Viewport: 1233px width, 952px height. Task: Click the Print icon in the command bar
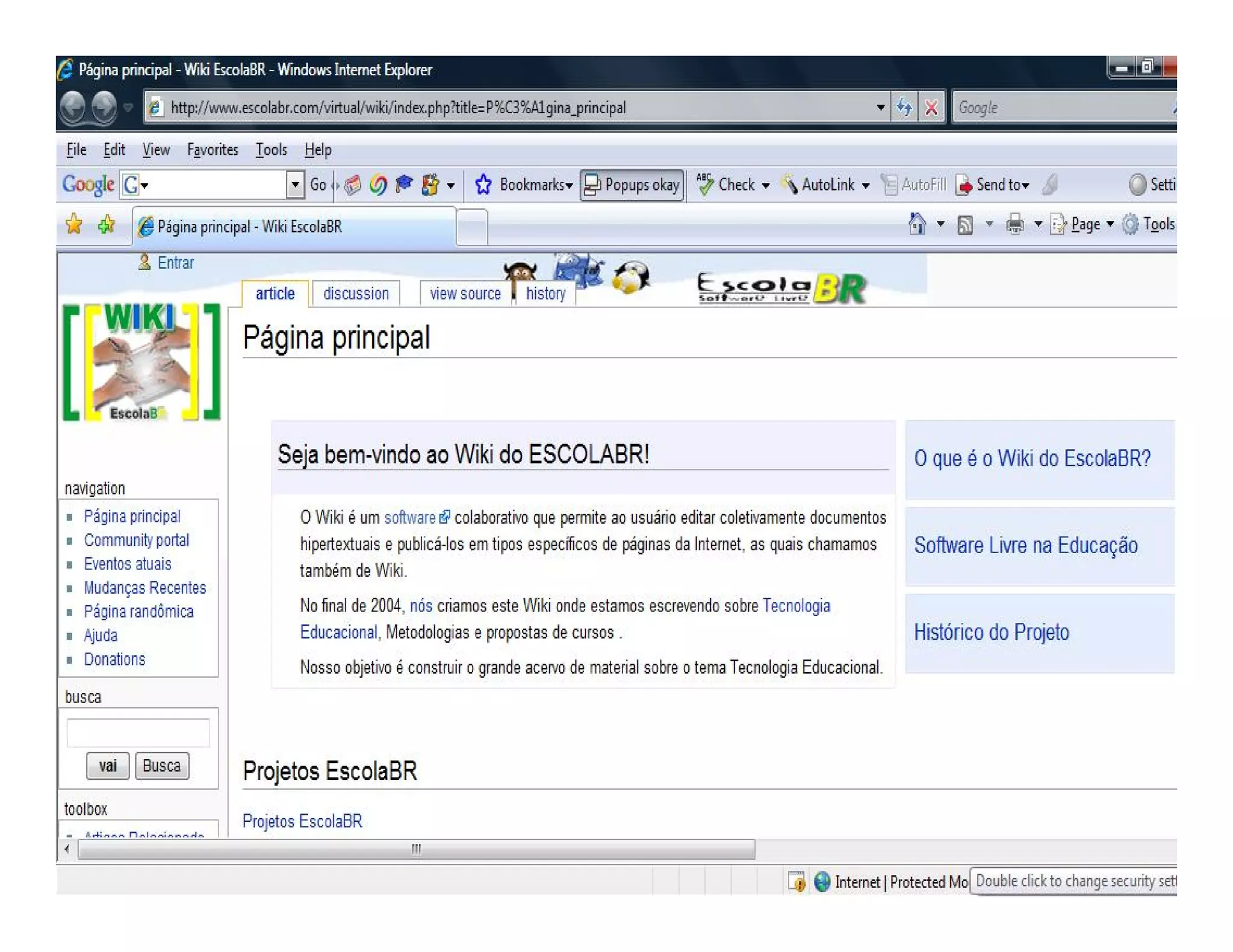(x=1015, y=224)
